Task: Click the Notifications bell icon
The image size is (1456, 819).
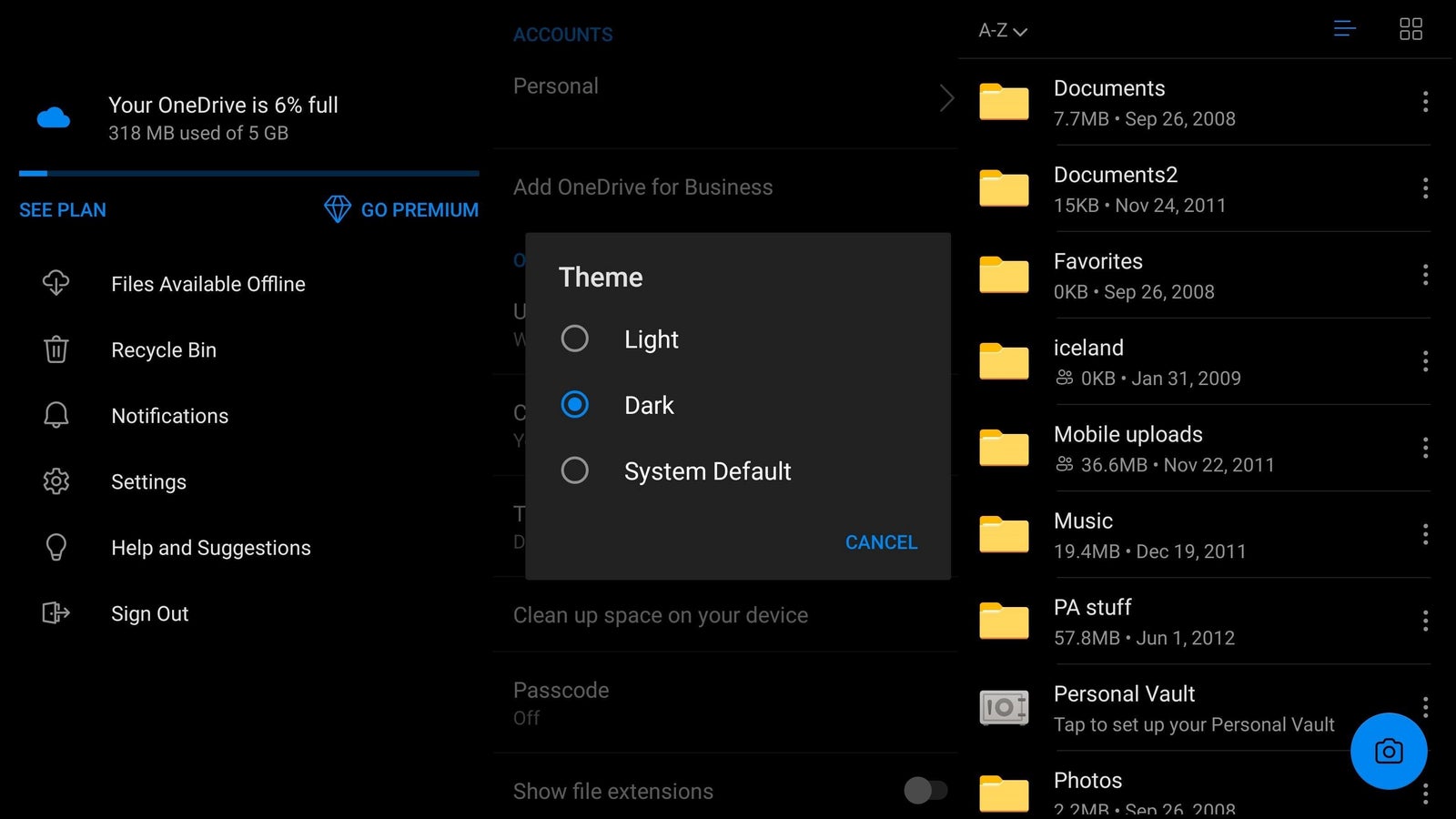Action: 56,415
